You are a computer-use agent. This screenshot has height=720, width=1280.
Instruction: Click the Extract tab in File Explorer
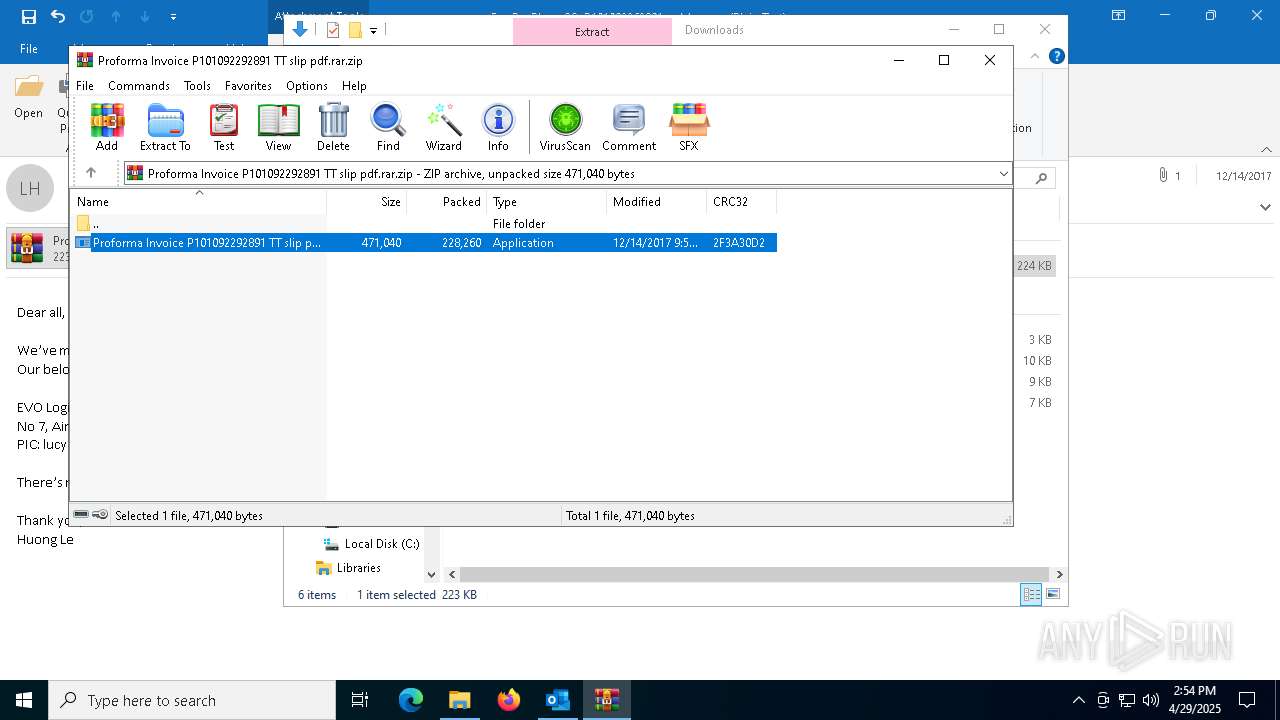coord(592,31)
